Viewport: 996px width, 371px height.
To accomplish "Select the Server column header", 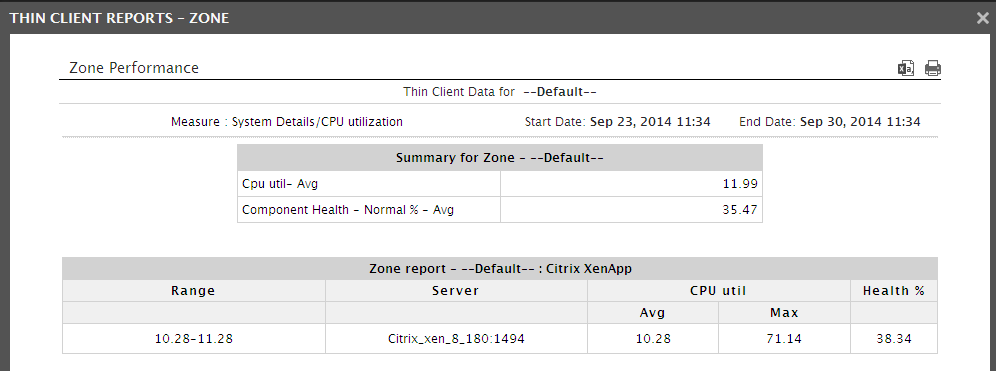I will [x=456, y=291].
